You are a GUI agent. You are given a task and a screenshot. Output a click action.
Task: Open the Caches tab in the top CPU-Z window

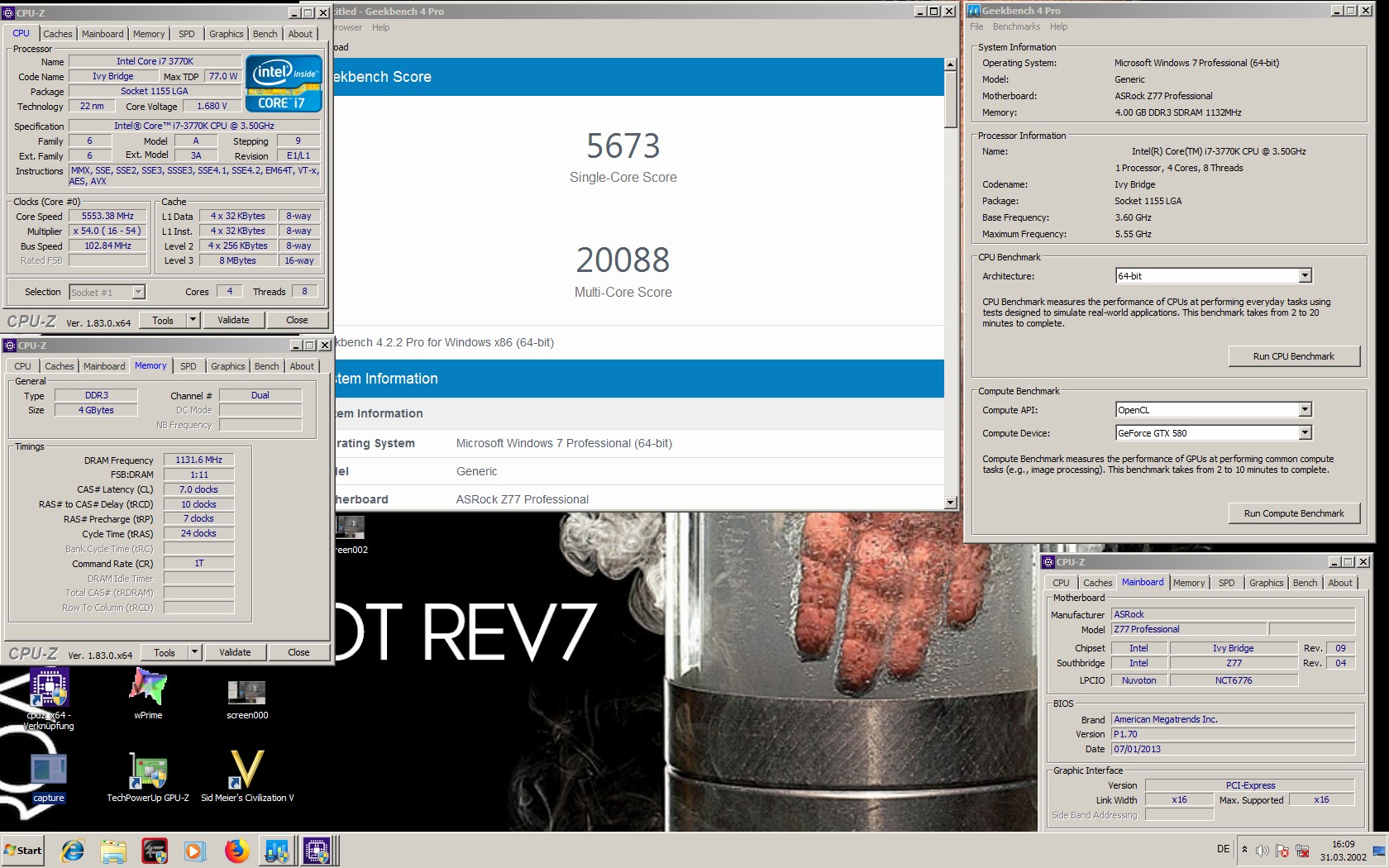[x=57, y=34]
